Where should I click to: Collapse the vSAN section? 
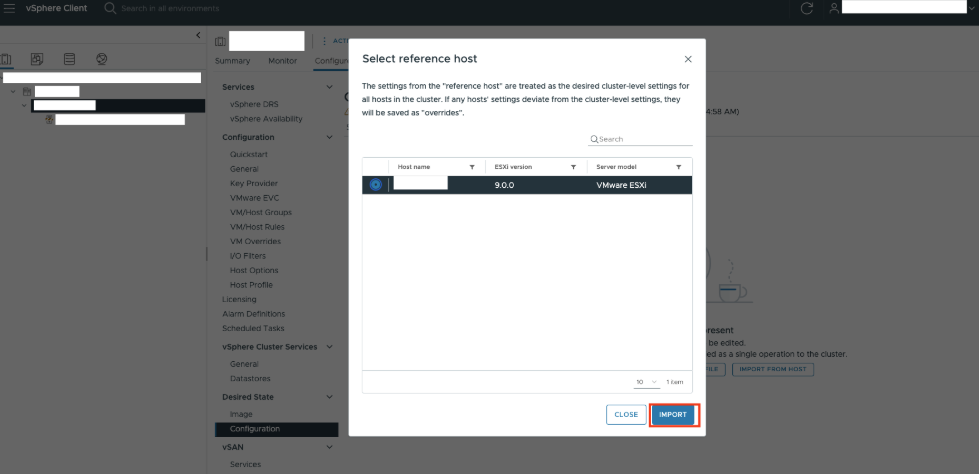(330, 447)
